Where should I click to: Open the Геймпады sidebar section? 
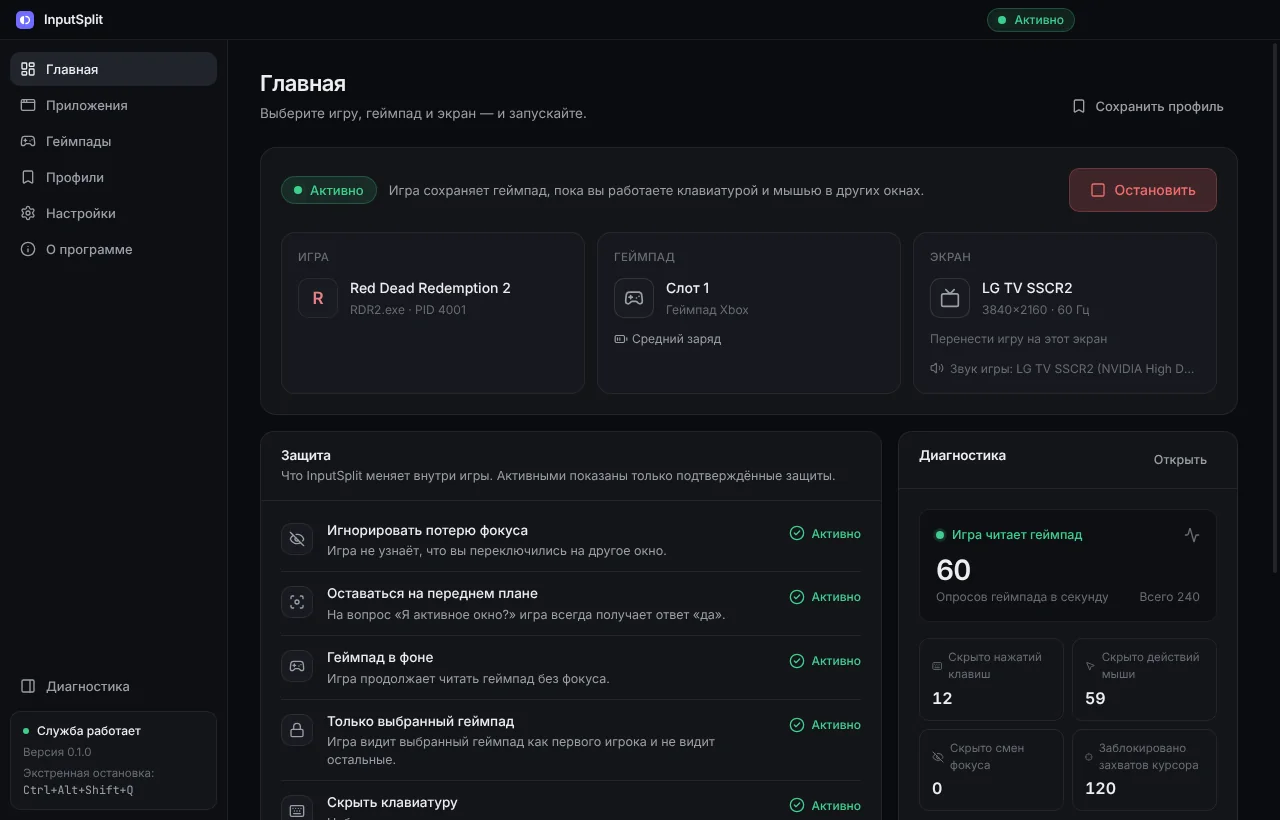click(113, 141)
